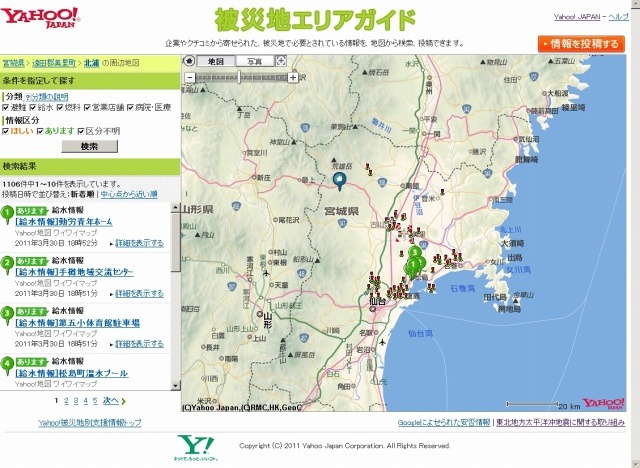Image resolution: width=640 pixels, height=468 pixels.
Task: Click green result pin 3 in results list
Action: (x=7, y=315)
